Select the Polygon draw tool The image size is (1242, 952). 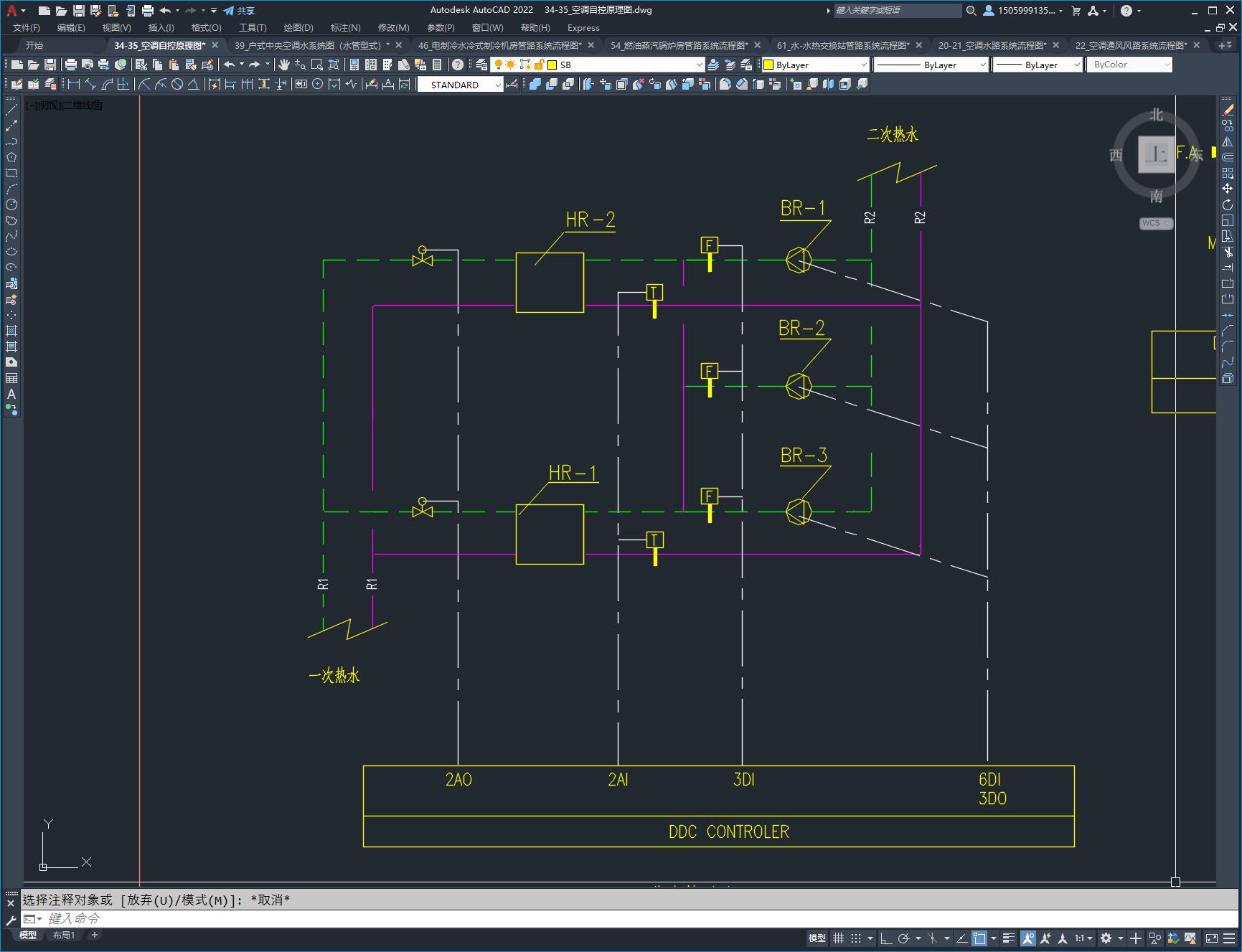click(11, 157)
